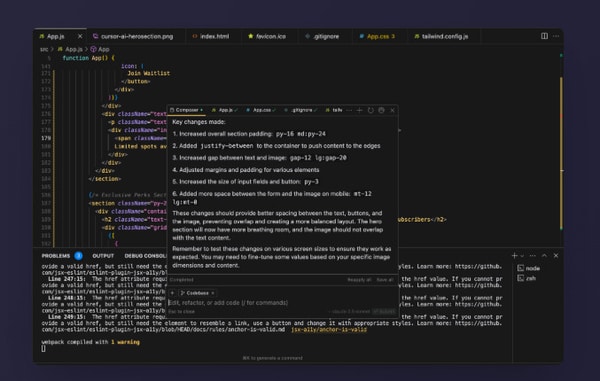Click line number 179 in gutter
The width and height of the screenshot is (600, 381).
pyautogui.click(x=46, y=138)
